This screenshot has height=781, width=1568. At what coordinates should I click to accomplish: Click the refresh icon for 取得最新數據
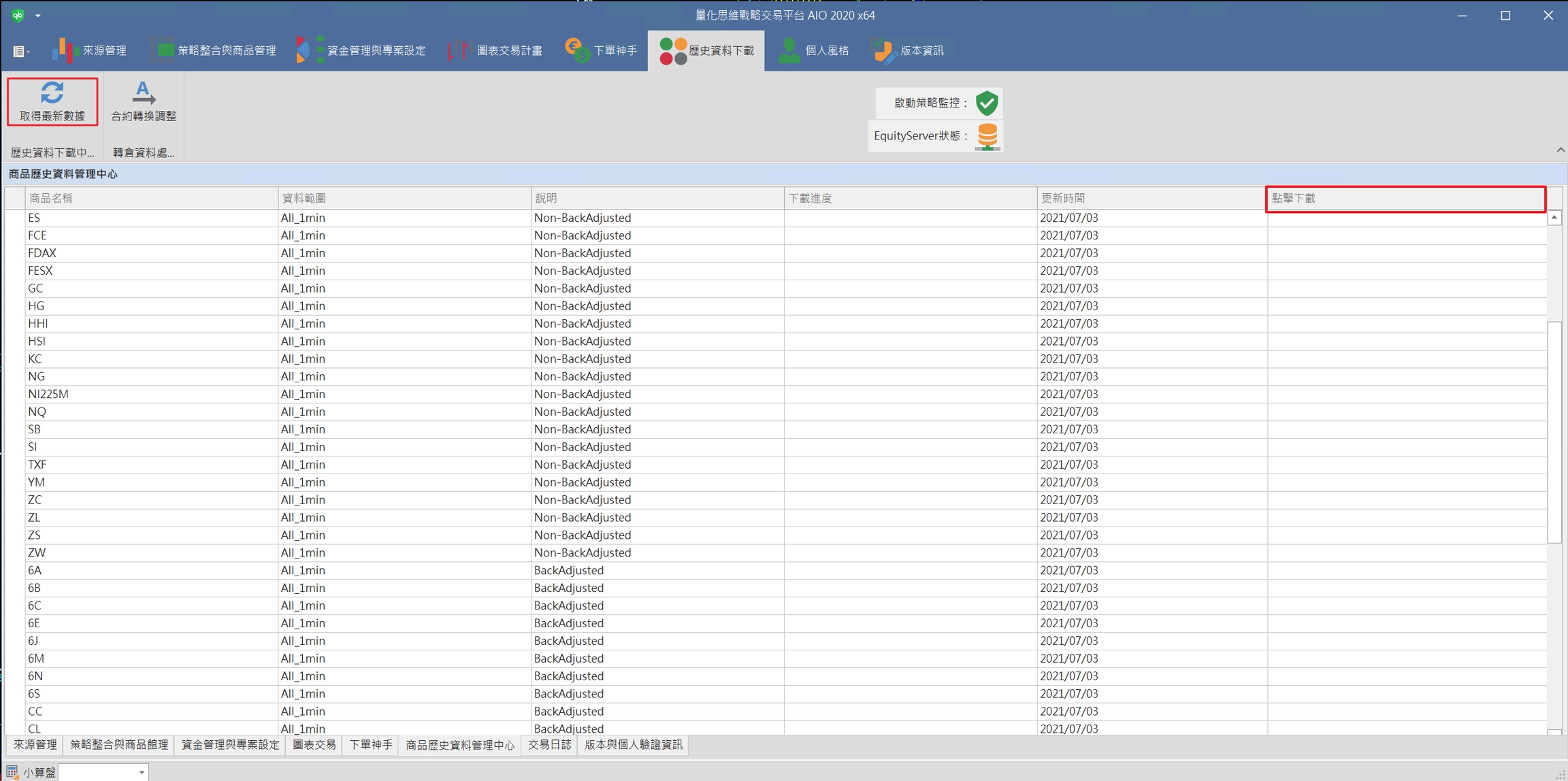tap(52, 92)
